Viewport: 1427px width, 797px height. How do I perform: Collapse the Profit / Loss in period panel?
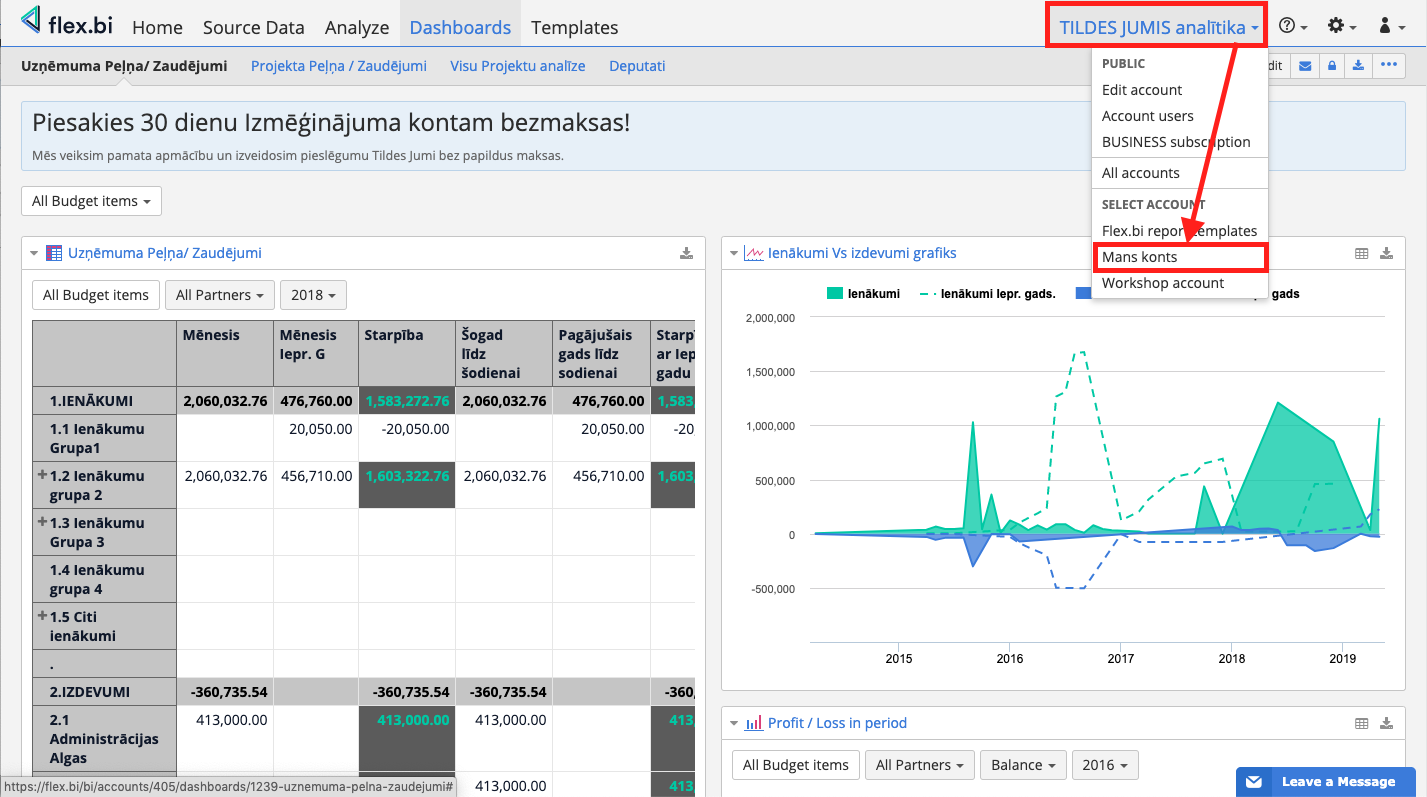tap(735, 723)
